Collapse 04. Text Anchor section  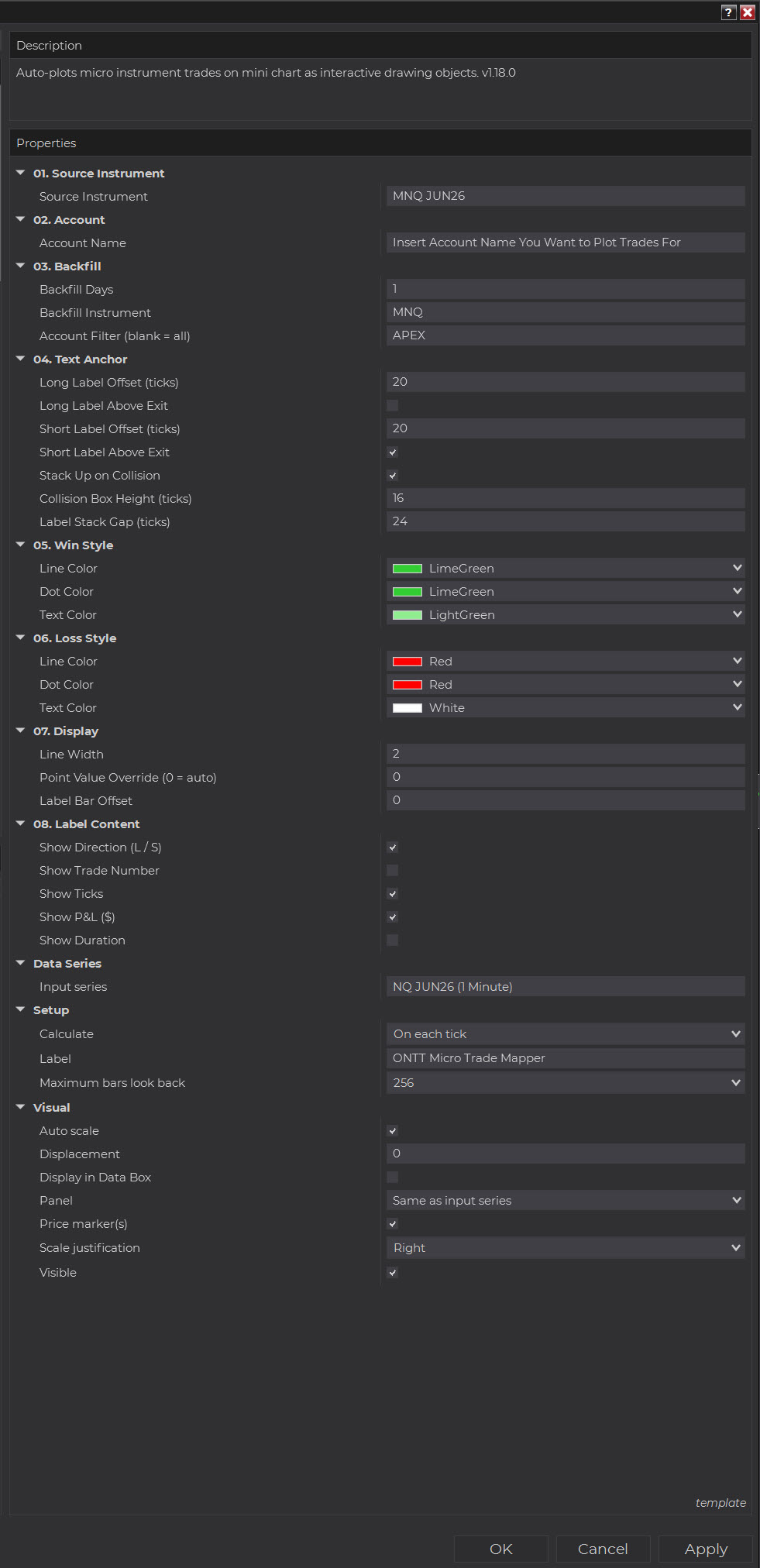[21, 359]
